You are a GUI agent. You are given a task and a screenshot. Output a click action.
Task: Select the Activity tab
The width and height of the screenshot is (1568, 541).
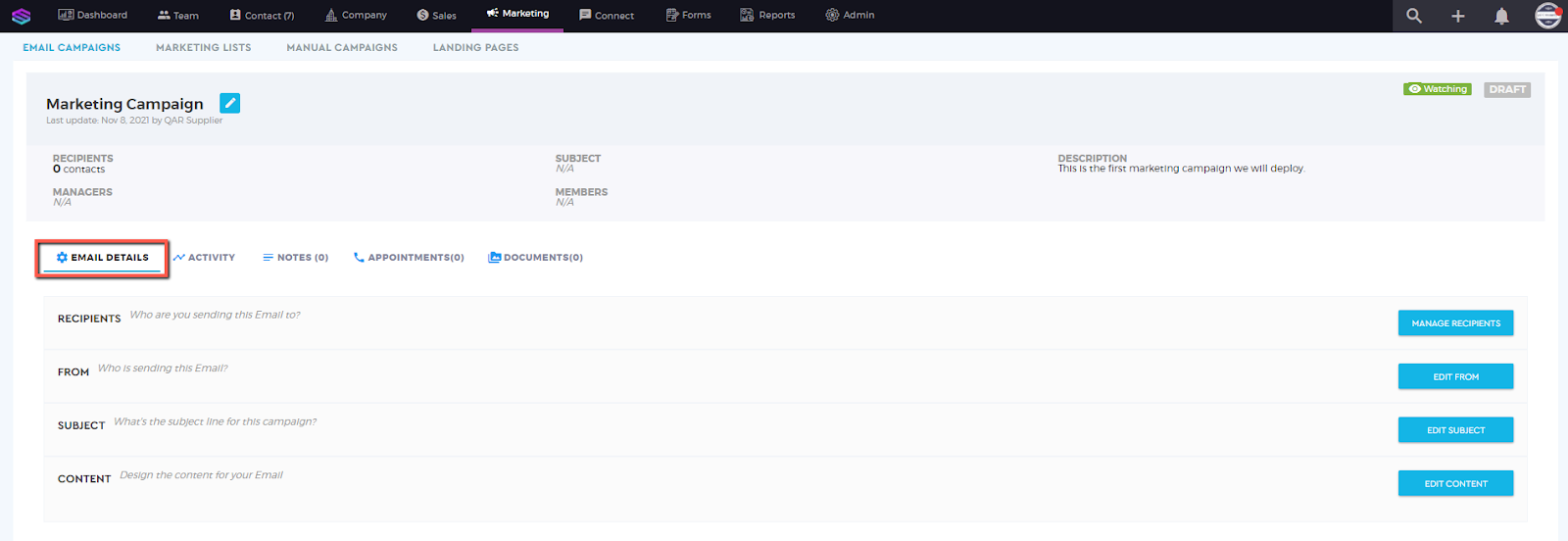coord(204,258)
